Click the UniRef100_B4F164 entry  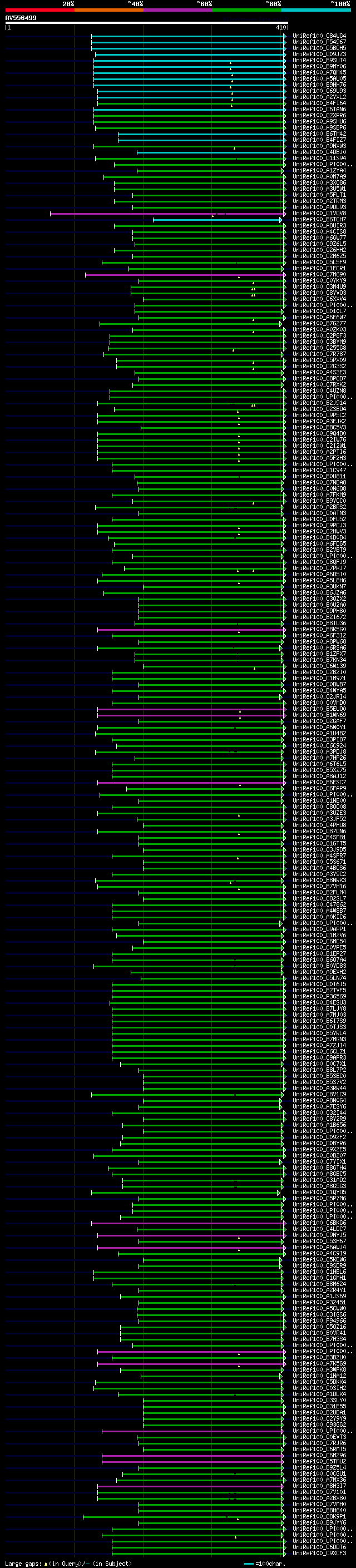[x=319, y=103]
